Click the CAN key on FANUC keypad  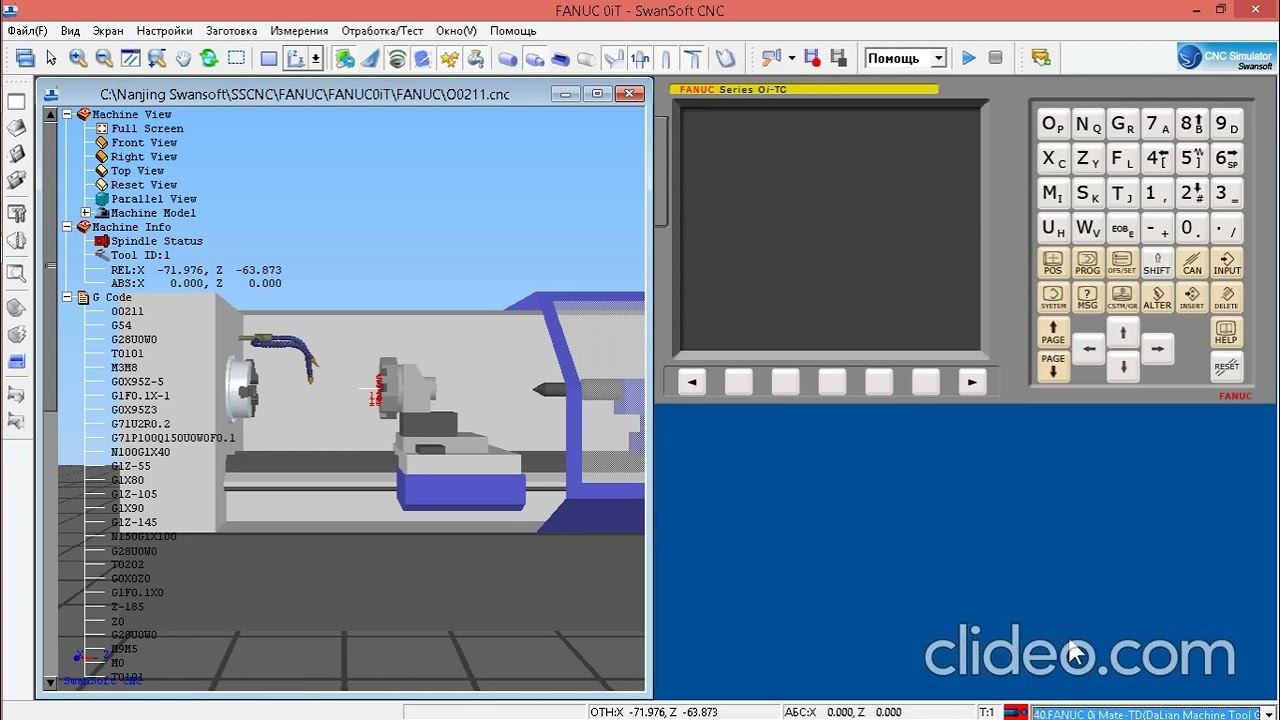tap(1192, 264)
